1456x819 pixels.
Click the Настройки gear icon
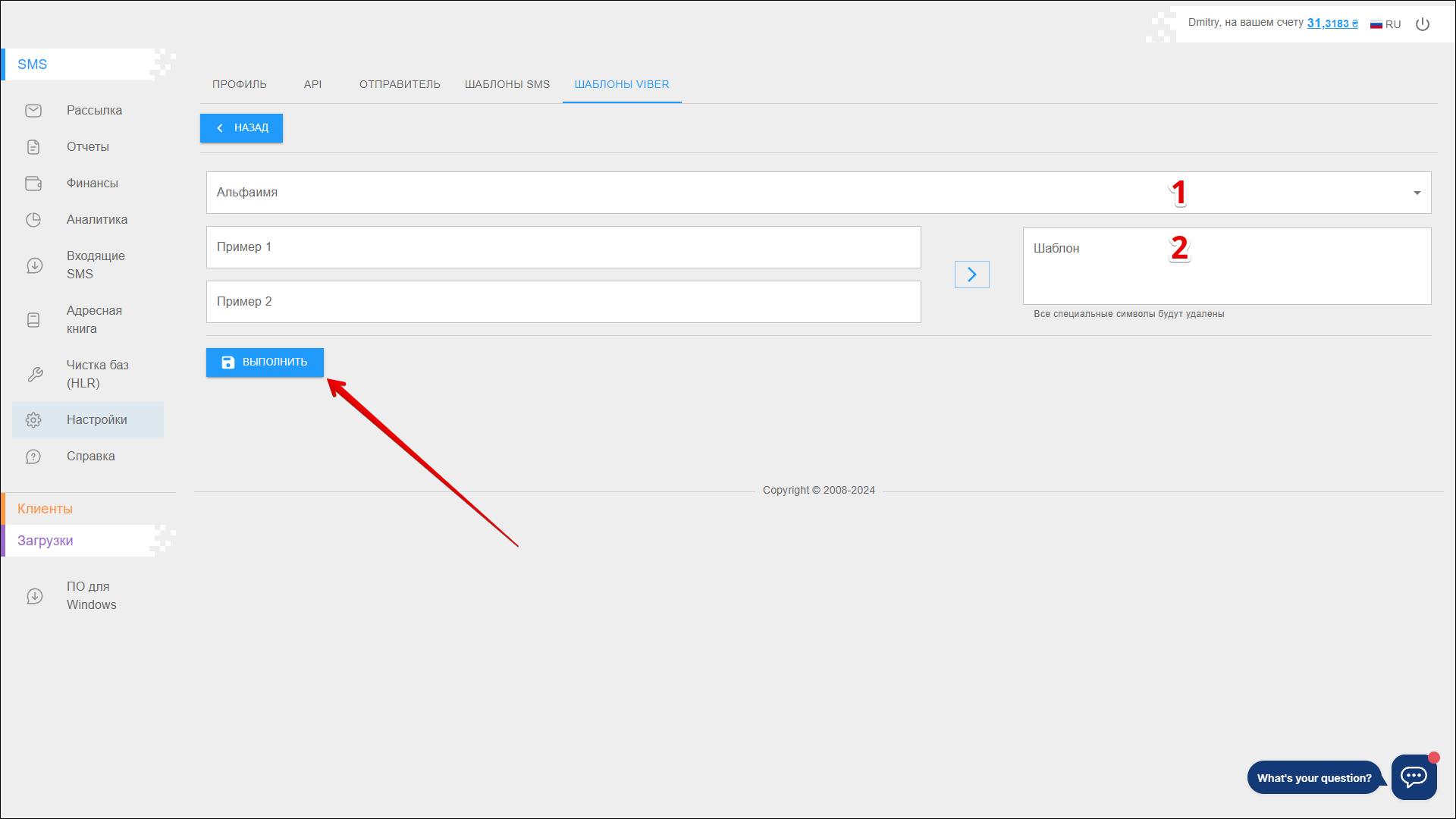pyautogui.click(x=33, y=420)
